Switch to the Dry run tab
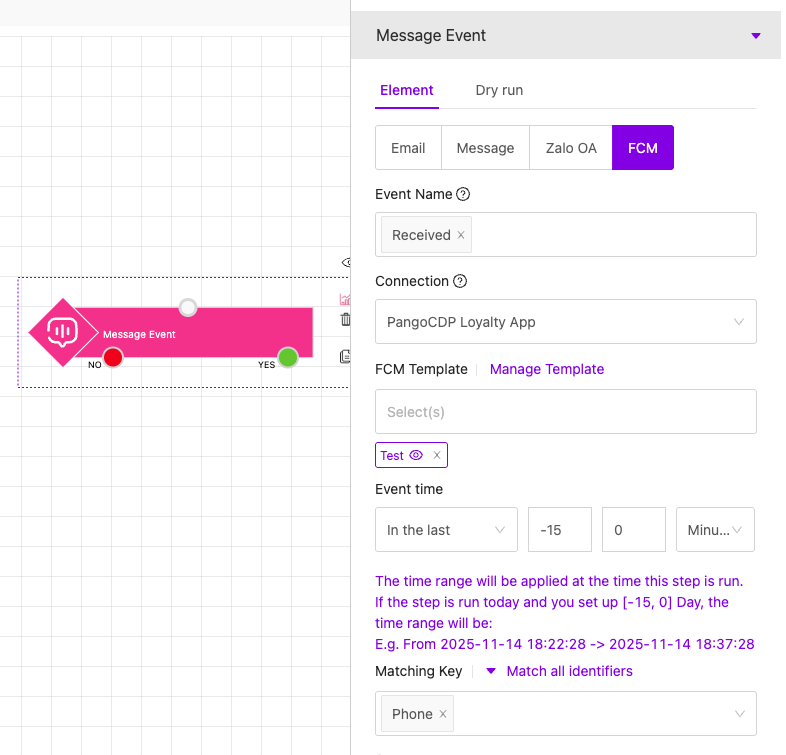Image resolution: width=786 pixels, height=755 pixels. (499, 90)
